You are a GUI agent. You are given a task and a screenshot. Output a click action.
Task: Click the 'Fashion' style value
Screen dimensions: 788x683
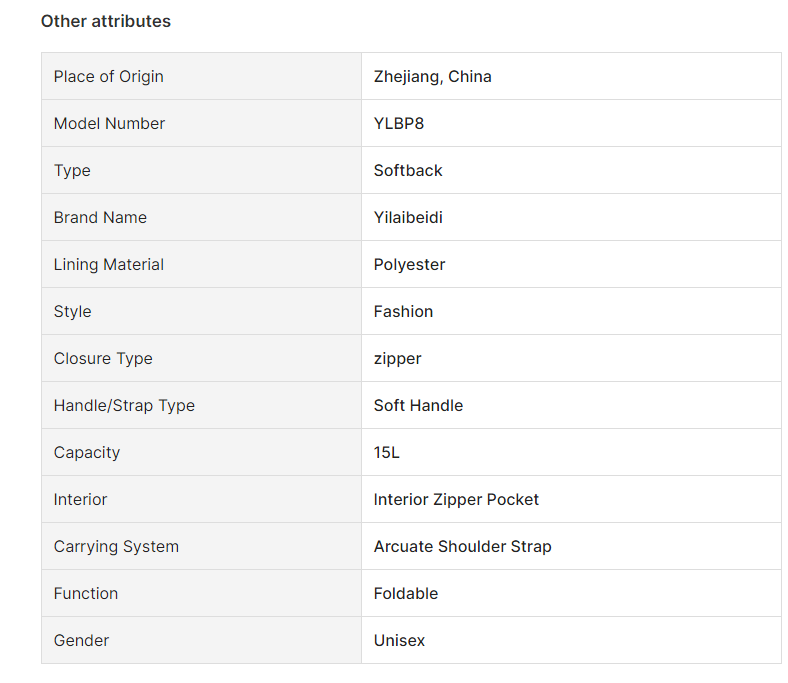click(x=403, y=312)
